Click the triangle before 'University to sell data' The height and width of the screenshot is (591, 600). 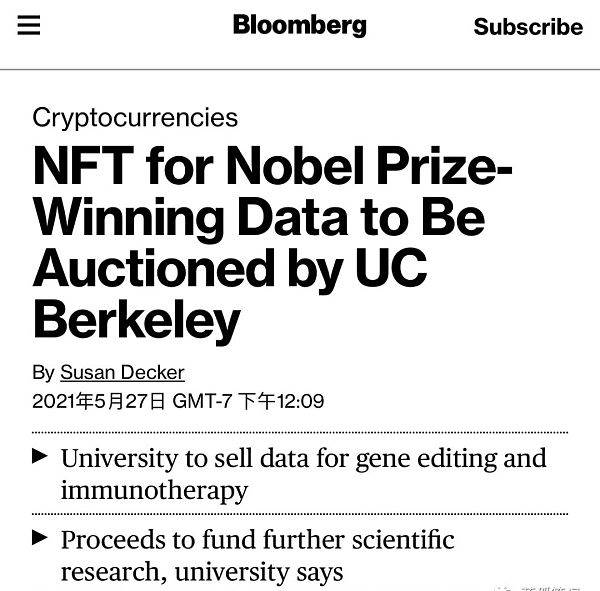coord(40,456)
